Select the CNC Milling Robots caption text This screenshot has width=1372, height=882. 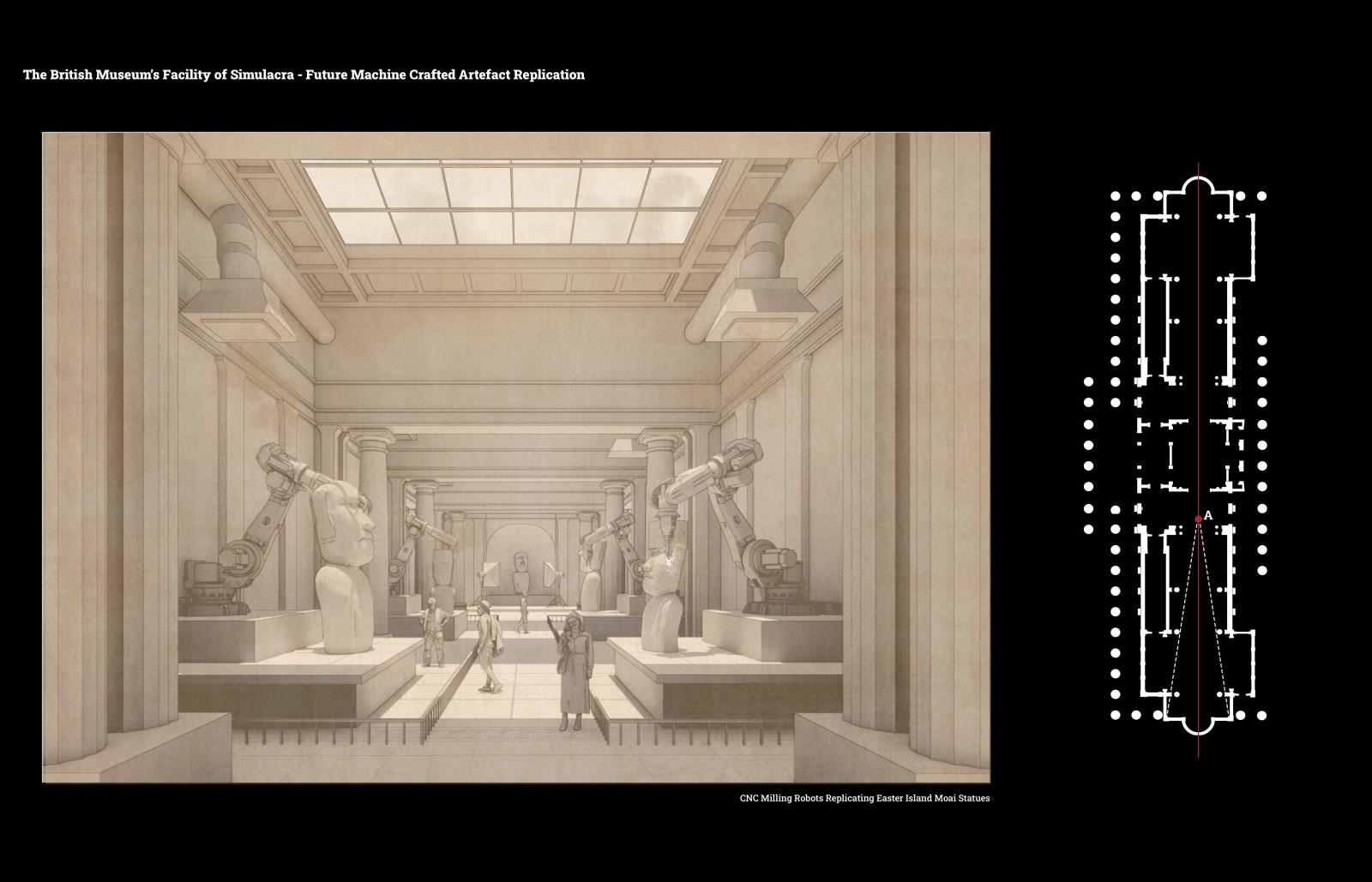pos(864,798)
